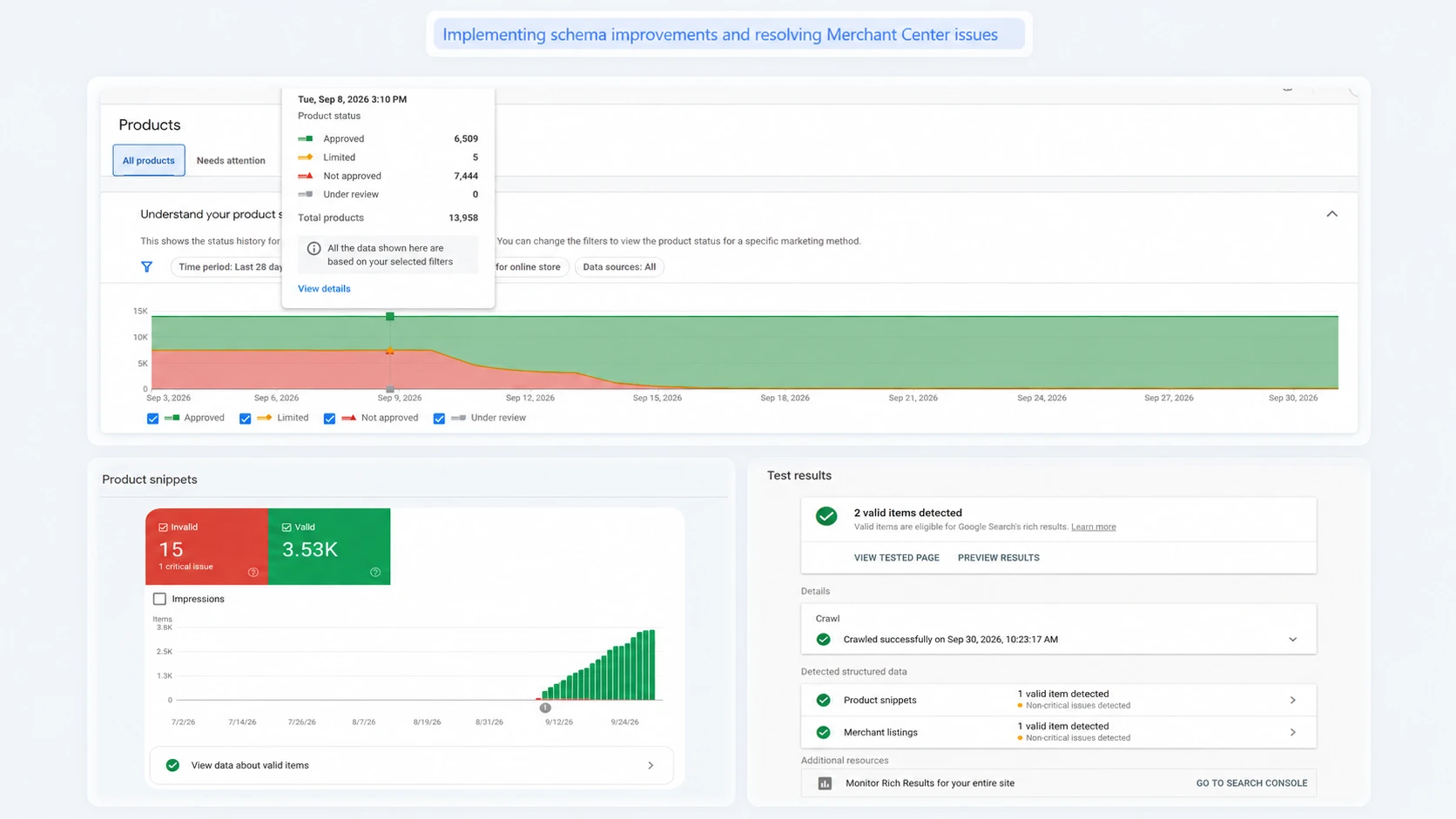Open Merchant listings row arrow

(1293, 732)
